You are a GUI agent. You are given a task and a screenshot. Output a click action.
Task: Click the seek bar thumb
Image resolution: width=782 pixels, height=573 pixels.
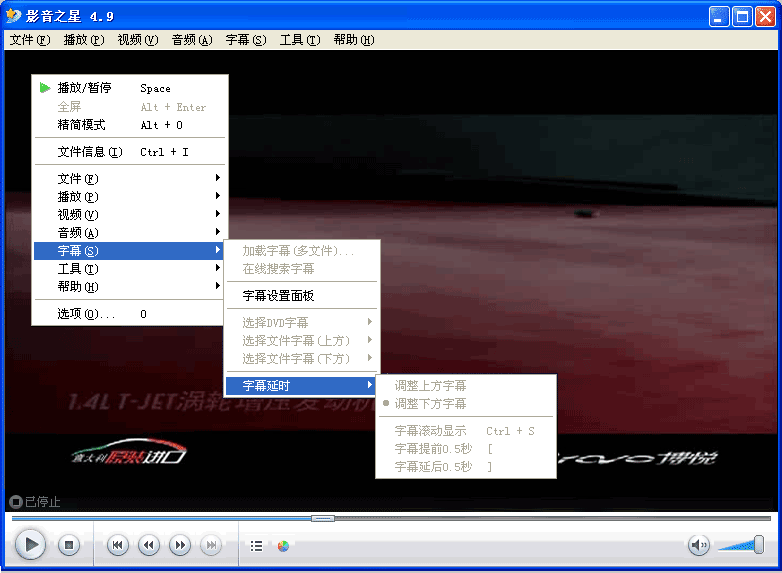click(x=323, y=519)
